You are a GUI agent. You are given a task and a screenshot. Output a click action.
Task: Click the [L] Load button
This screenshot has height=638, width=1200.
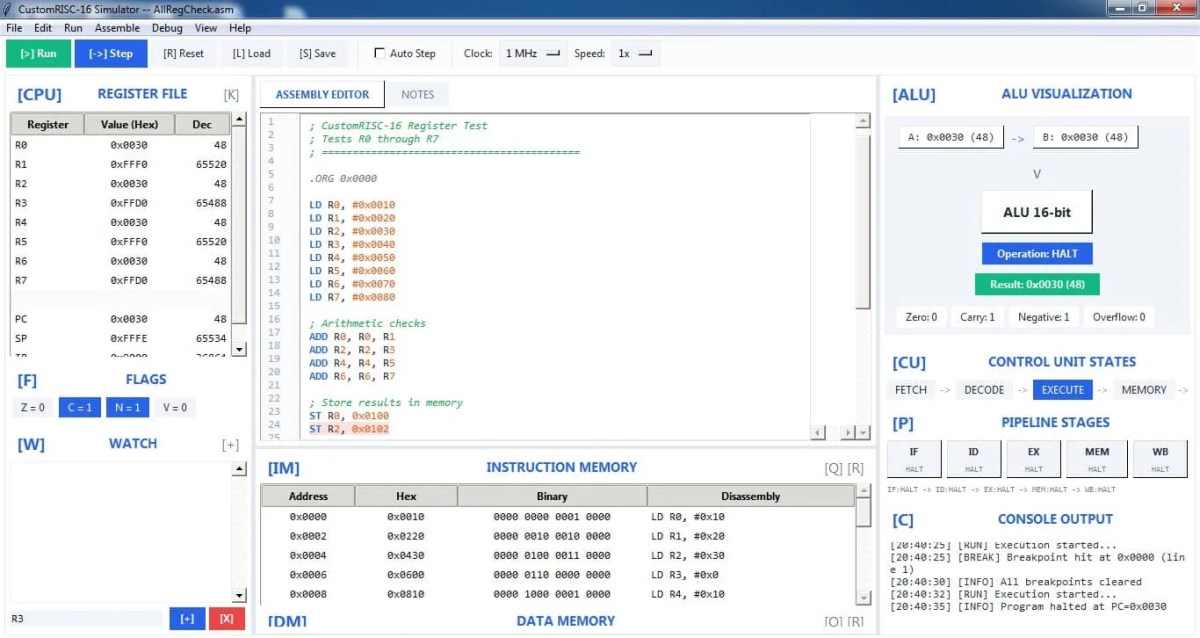[251, 53]
